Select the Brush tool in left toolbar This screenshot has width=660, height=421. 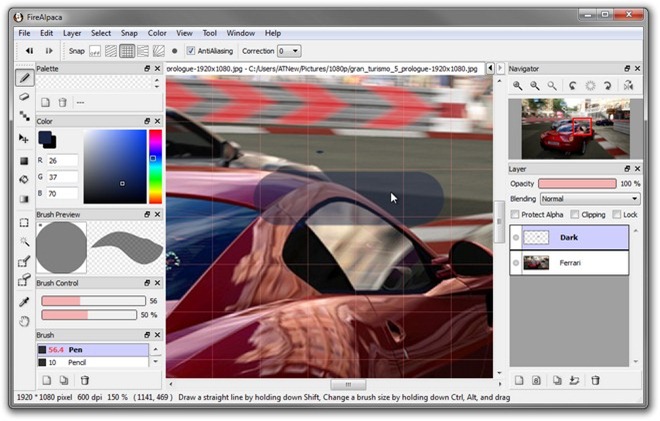click(x=25, y=77)
